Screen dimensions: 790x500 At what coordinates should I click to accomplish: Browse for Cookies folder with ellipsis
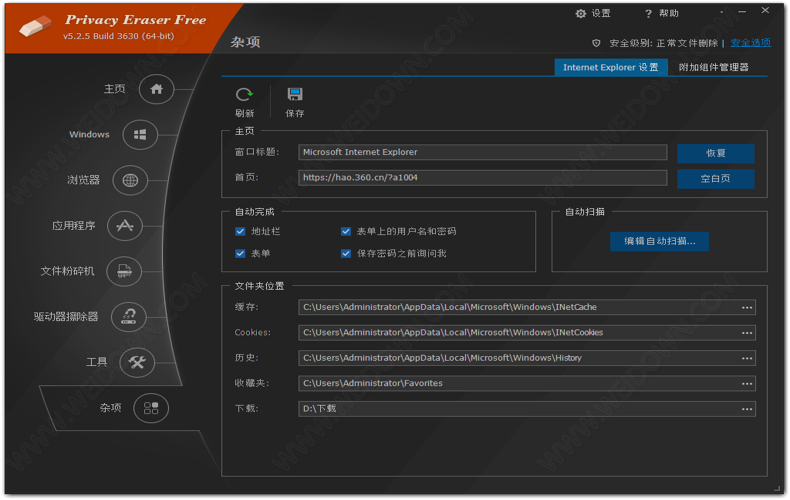tap(747, 333)
